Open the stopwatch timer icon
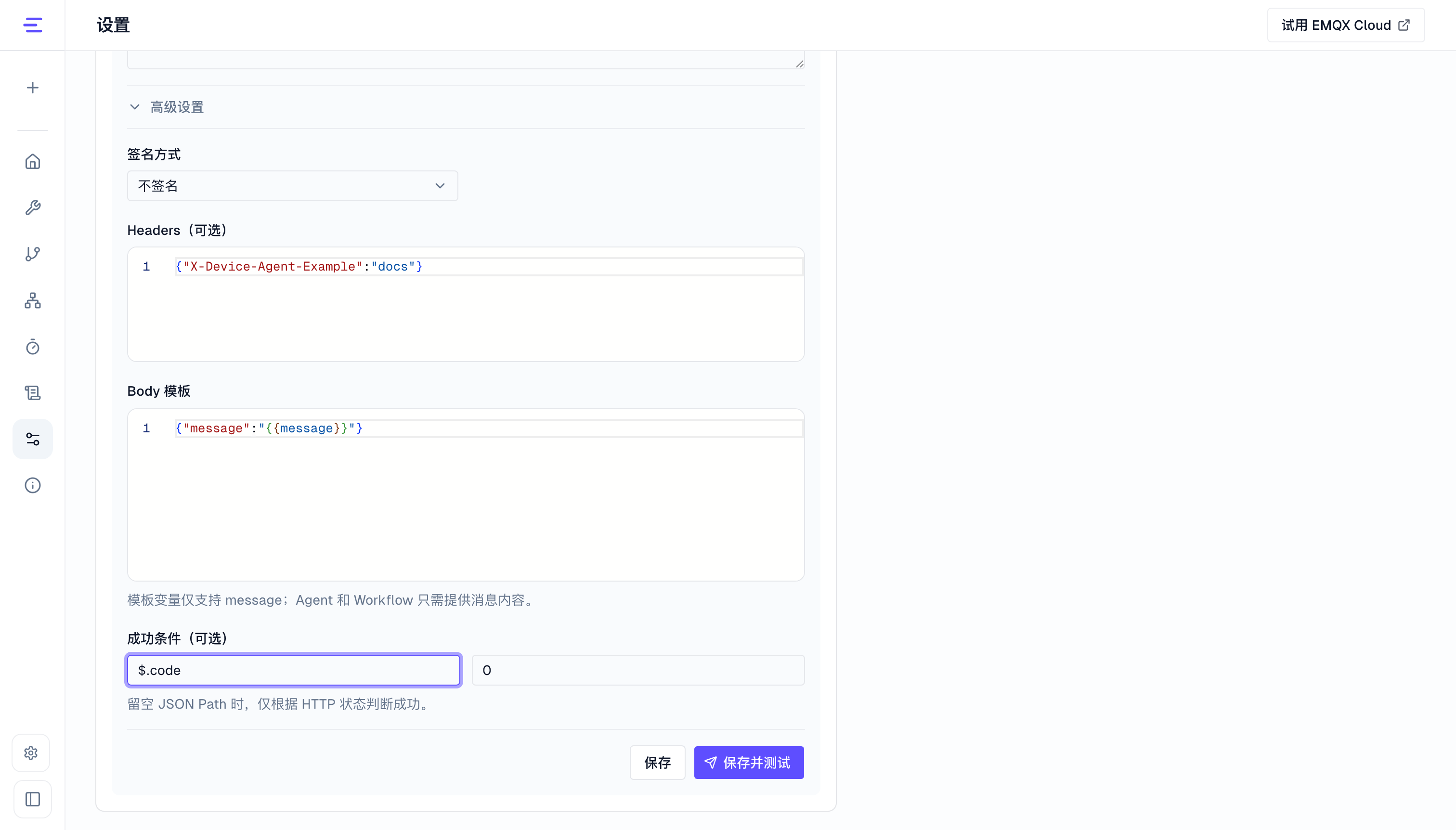Image resolution: width=1456 pixels, height=830 pixels. coord(32,347)
